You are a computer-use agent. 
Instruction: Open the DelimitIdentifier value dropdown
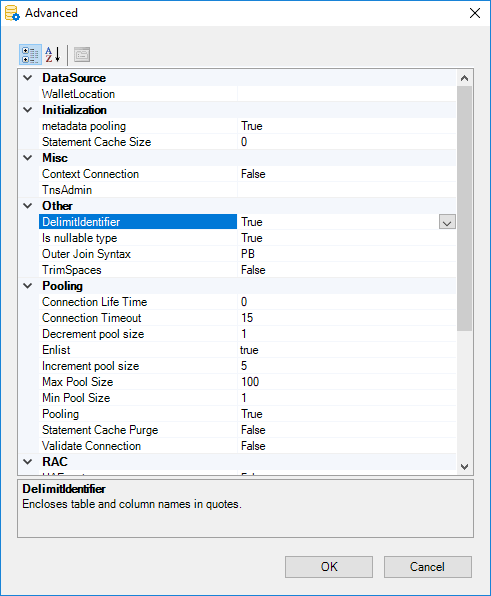coord(447,222)
